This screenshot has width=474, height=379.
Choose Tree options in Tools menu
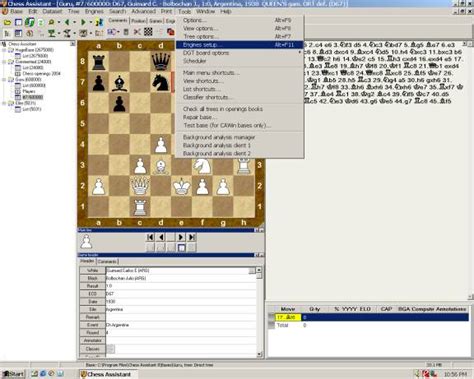[x=239, y=36]
